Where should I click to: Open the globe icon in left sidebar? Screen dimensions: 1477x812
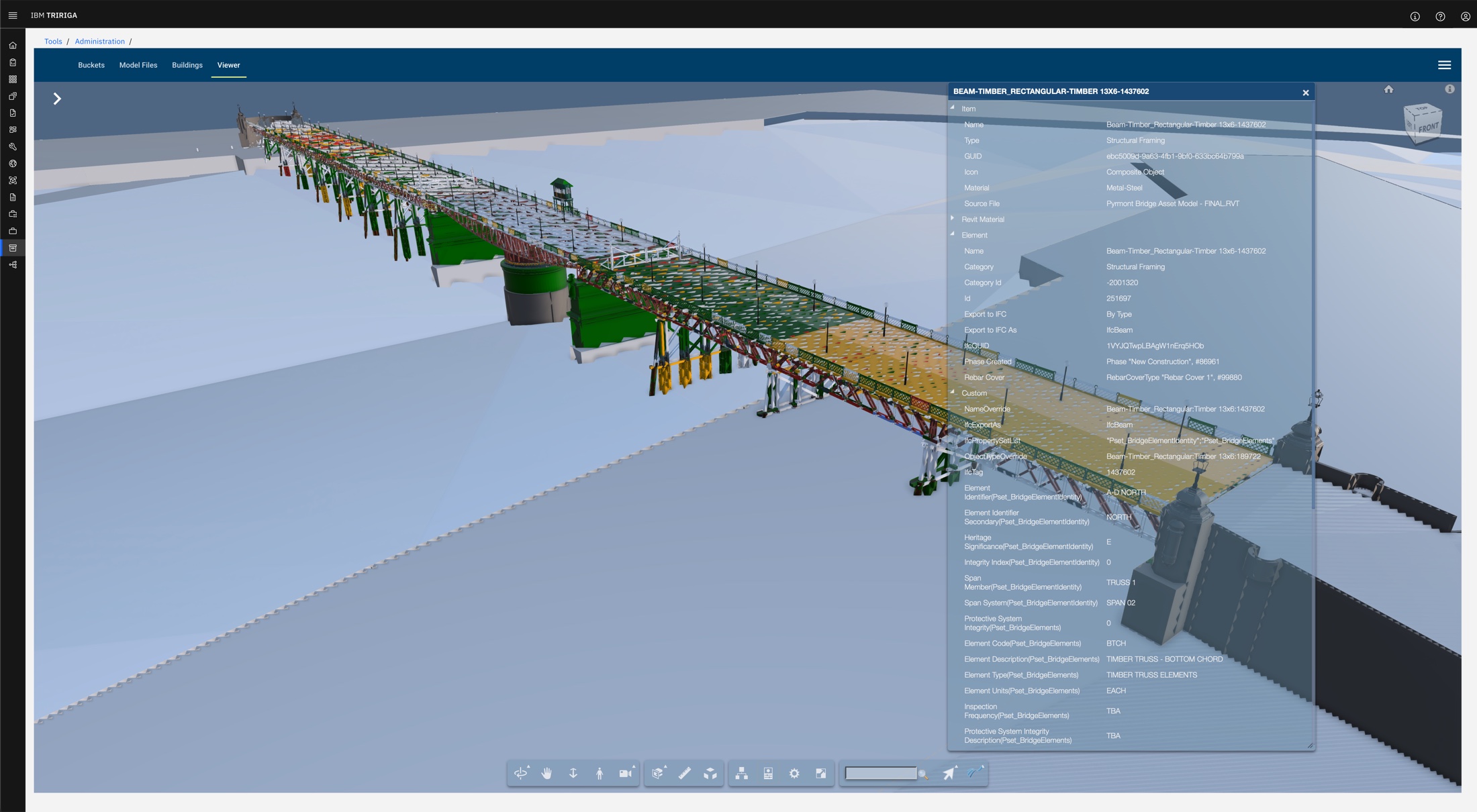pos(13,163)
